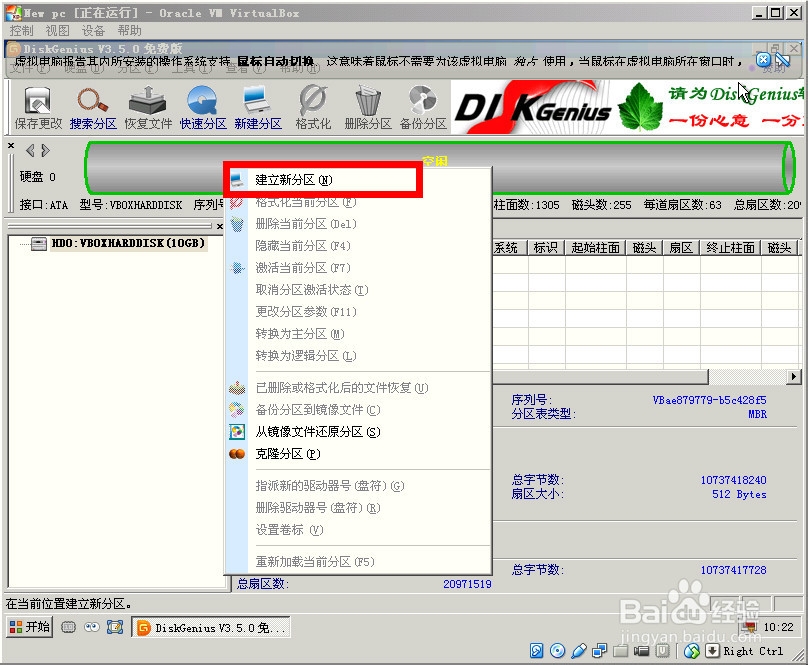Click the third quick launch icon in taskbar
Image resolution: width=808 pixels, height=665 pixels.
114,627
